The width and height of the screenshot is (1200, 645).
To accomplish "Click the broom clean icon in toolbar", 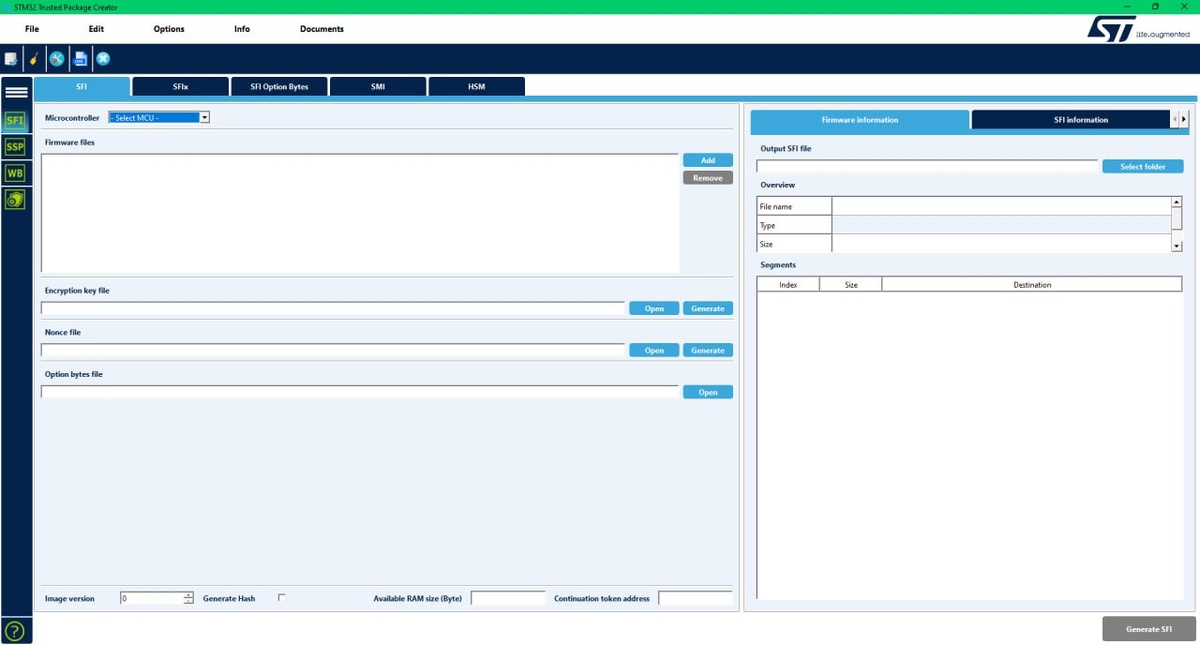I will [x=33, y=59].
